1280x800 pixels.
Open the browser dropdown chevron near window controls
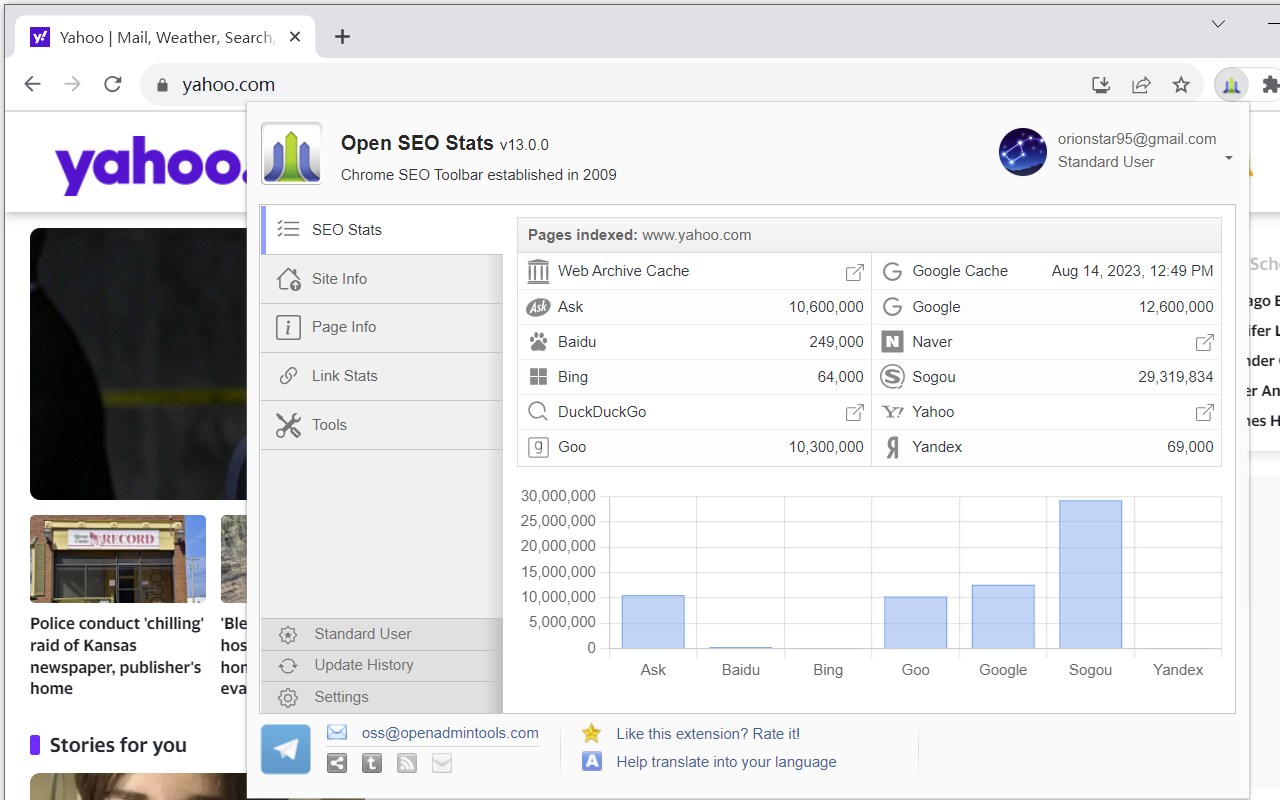tap(1218, 23)
